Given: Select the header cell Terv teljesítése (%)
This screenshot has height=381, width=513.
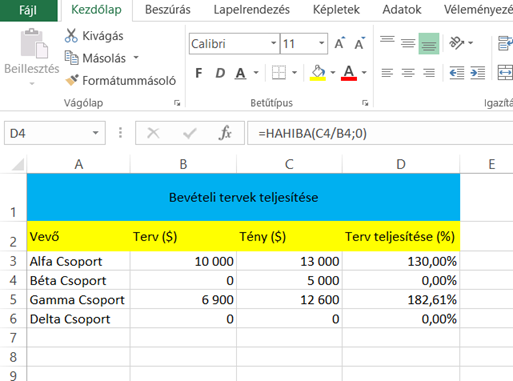Looking at the screenshot, I should (401, 236).
